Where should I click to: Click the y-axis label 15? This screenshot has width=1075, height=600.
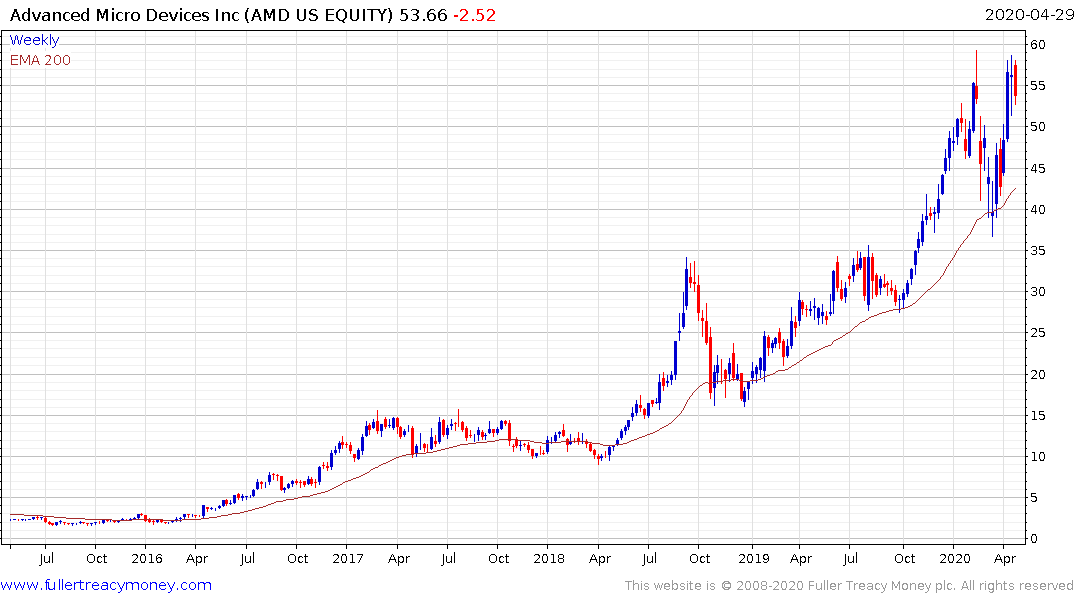tap(1037, 416)
